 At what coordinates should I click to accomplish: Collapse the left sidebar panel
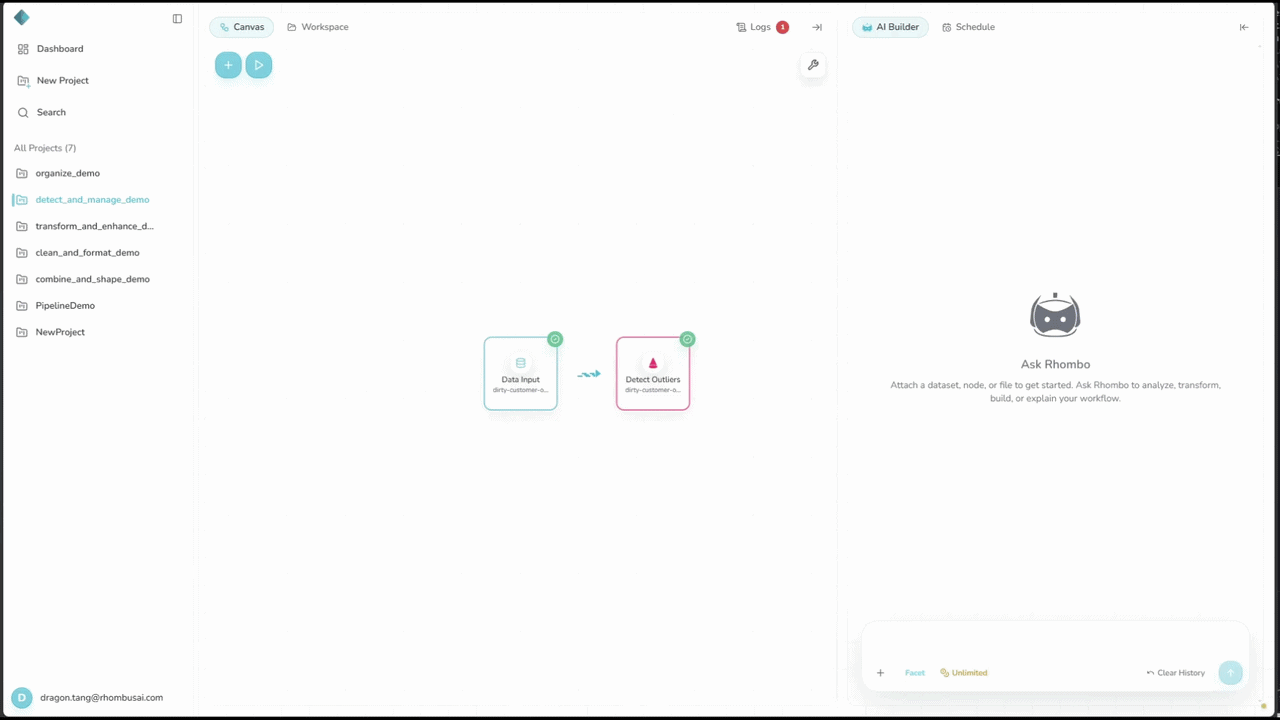tap(177, 18)
